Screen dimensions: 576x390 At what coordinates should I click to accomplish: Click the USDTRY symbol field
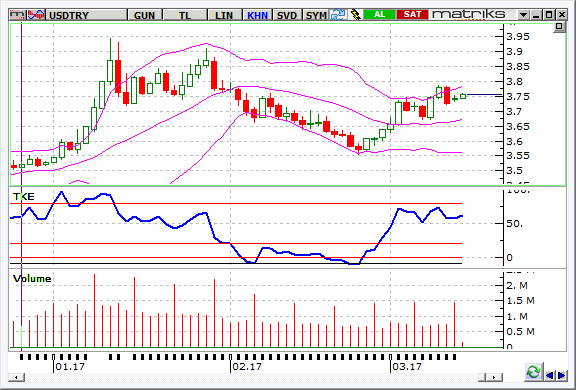pos(86,15)
